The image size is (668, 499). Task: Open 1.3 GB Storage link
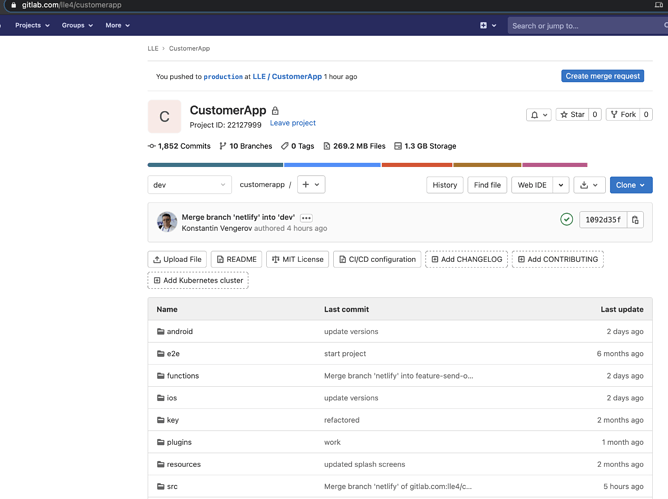(x=425, y=146)
